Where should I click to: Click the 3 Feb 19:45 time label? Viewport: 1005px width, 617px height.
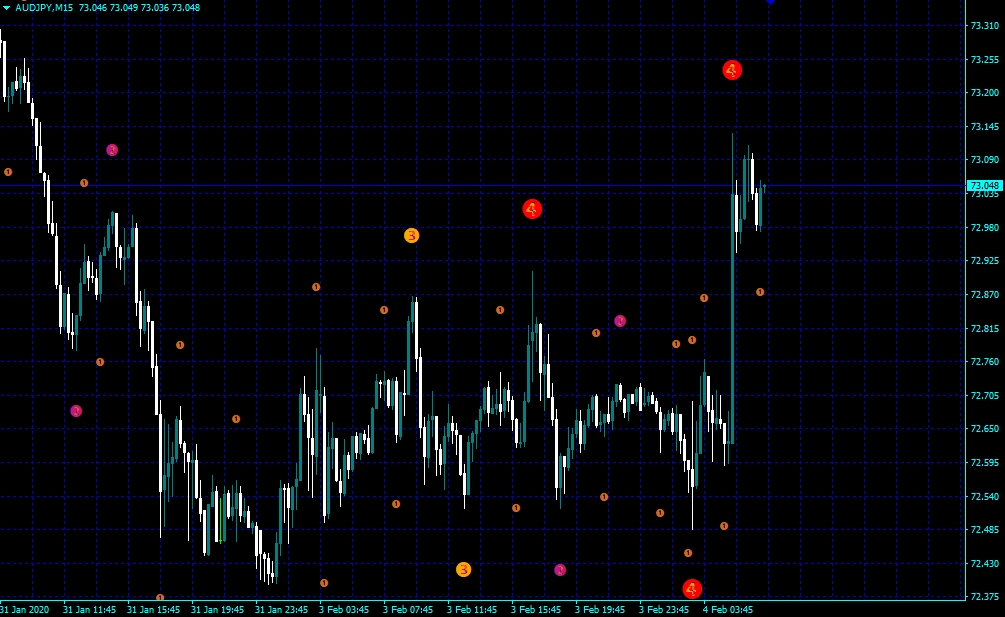click(x=600, y=609)
